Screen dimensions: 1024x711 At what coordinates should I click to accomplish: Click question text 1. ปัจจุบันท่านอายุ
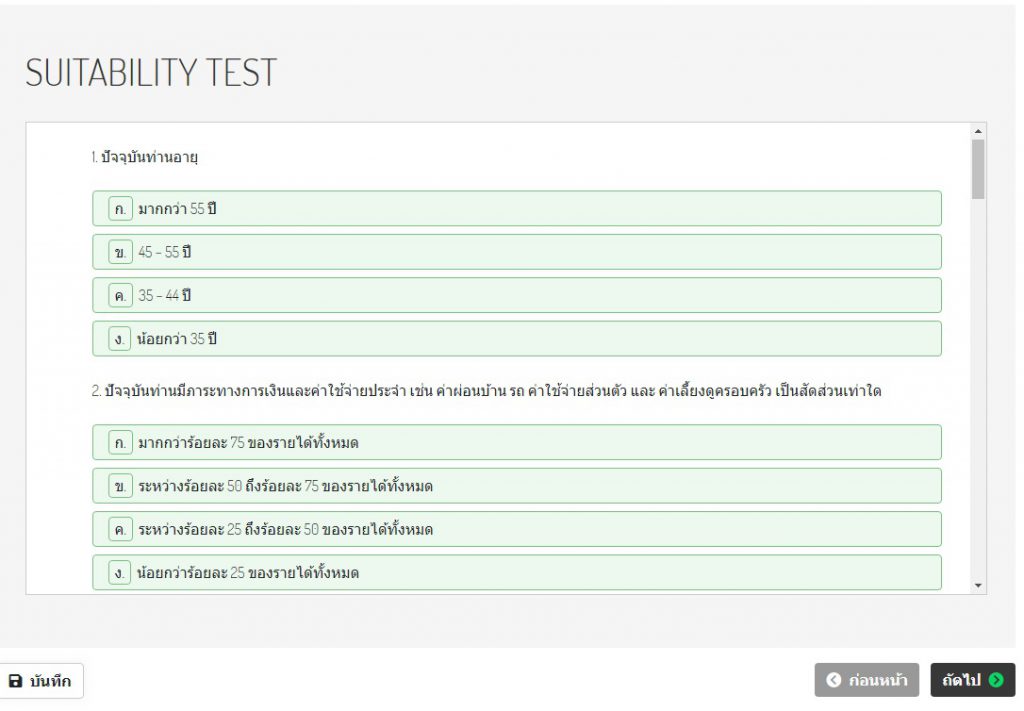click(144, 157)
